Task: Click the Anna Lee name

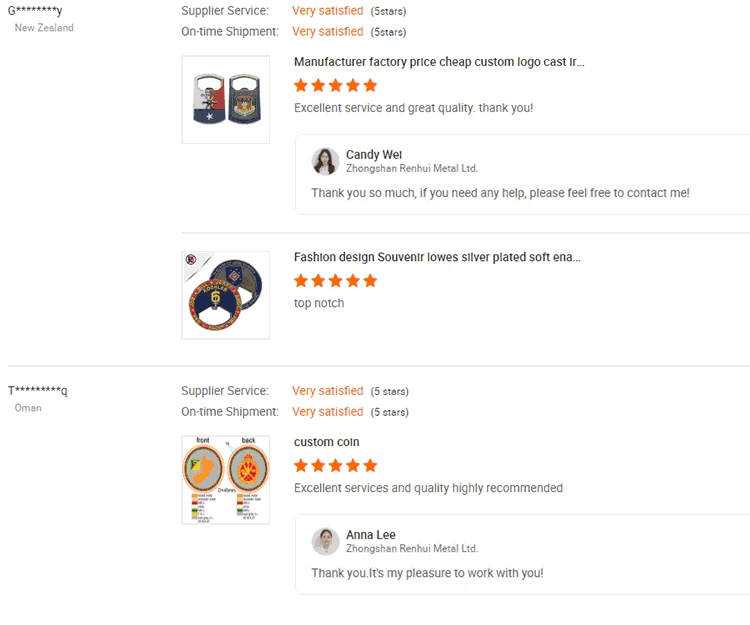Action: point(371,535)
